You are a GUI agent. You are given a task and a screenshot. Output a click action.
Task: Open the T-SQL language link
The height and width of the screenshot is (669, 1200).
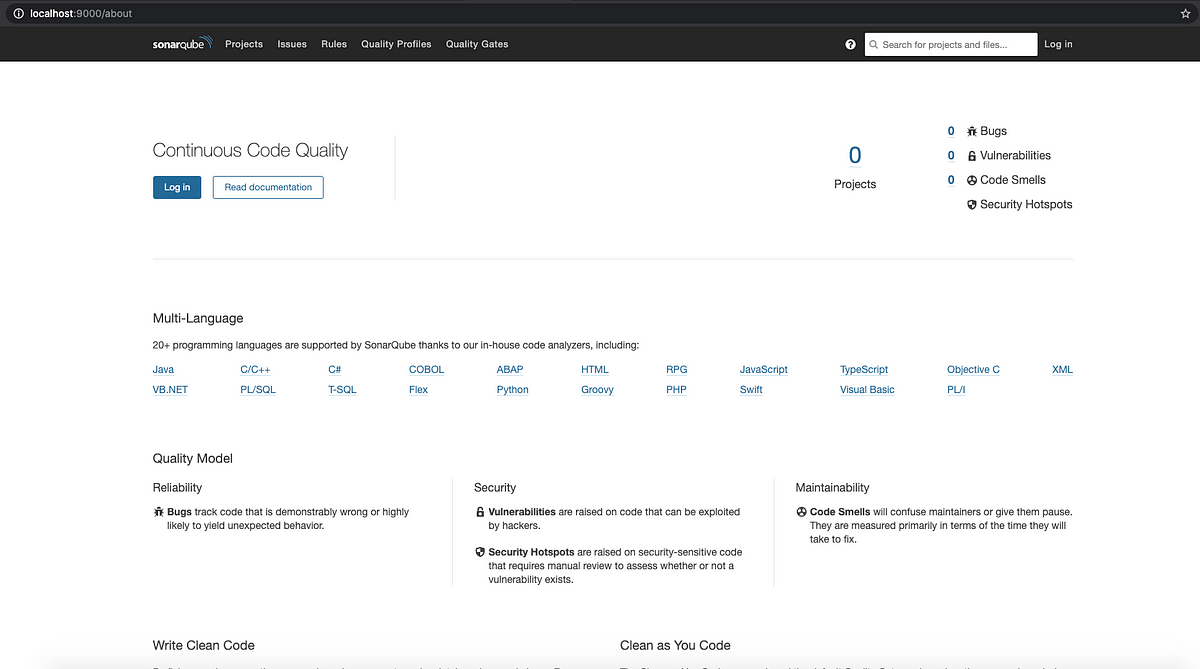coord(342,390)
